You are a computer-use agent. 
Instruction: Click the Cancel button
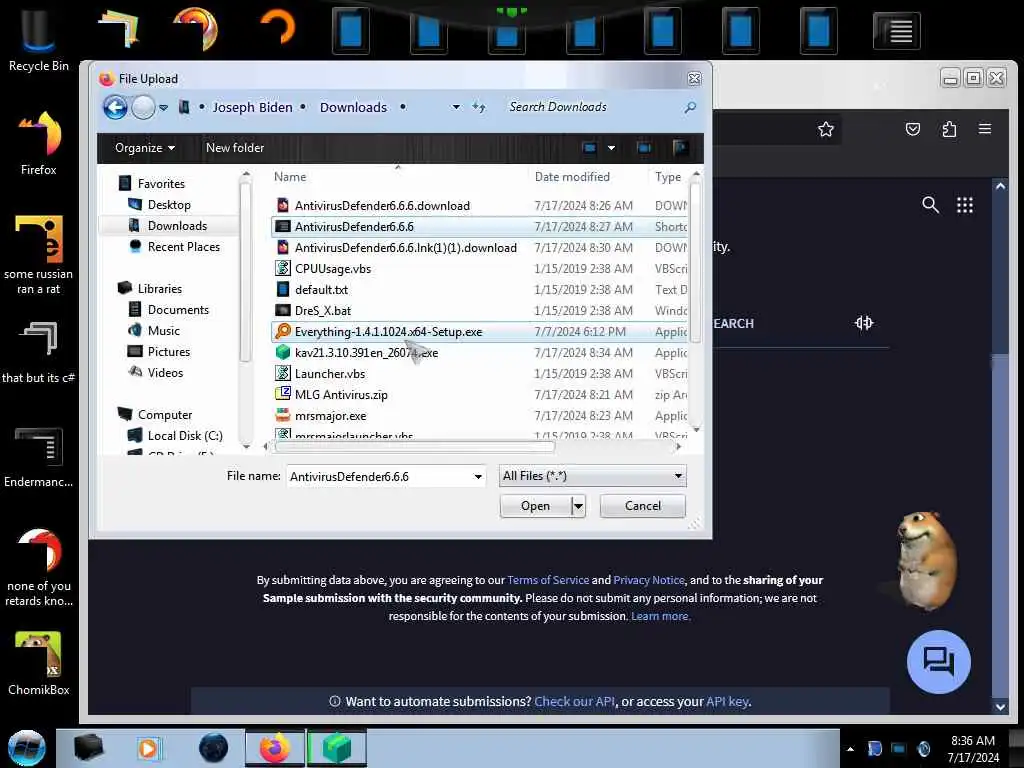tap(643, 506)
